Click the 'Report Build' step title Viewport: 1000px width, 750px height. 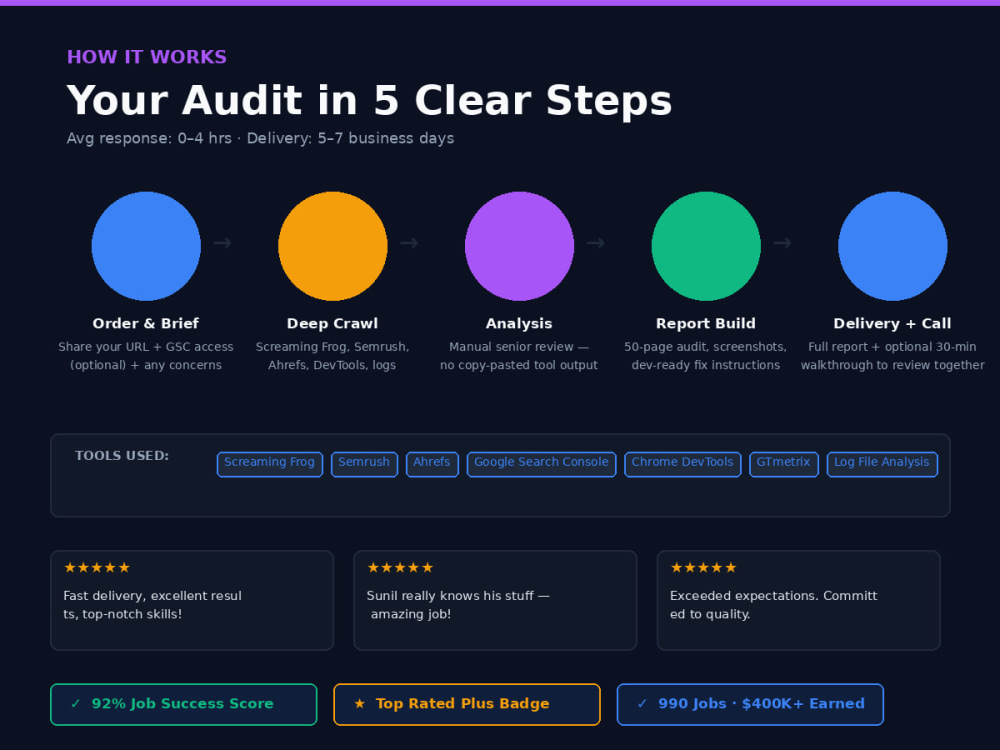tap(706, 323)
